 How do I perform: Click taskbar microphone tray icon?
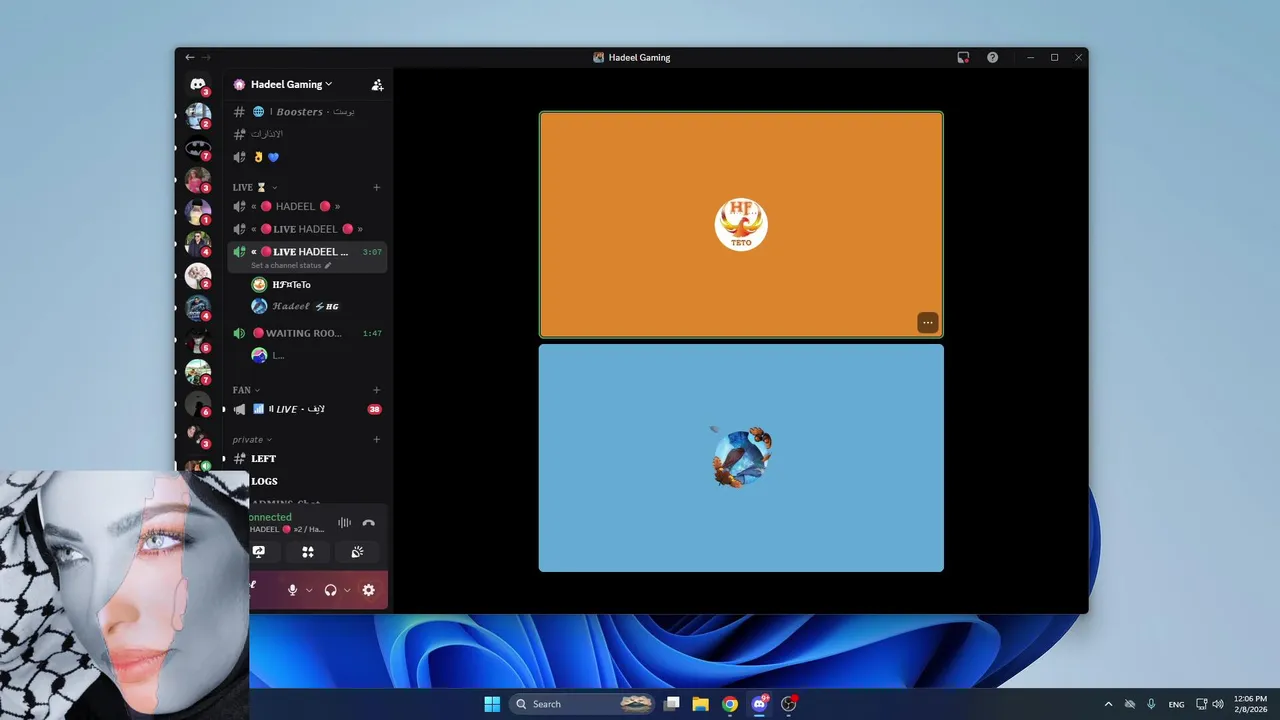coord(1152,704)
